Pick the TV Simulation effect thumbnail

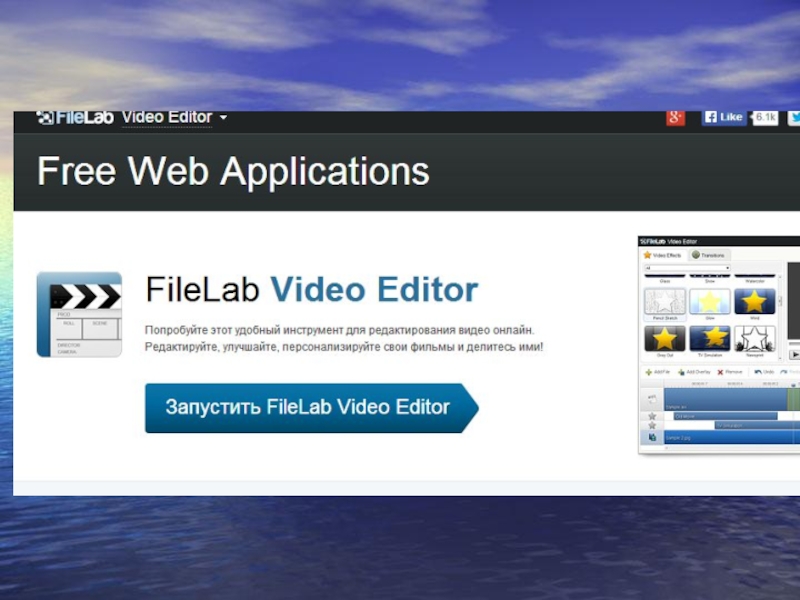[710, 339]
